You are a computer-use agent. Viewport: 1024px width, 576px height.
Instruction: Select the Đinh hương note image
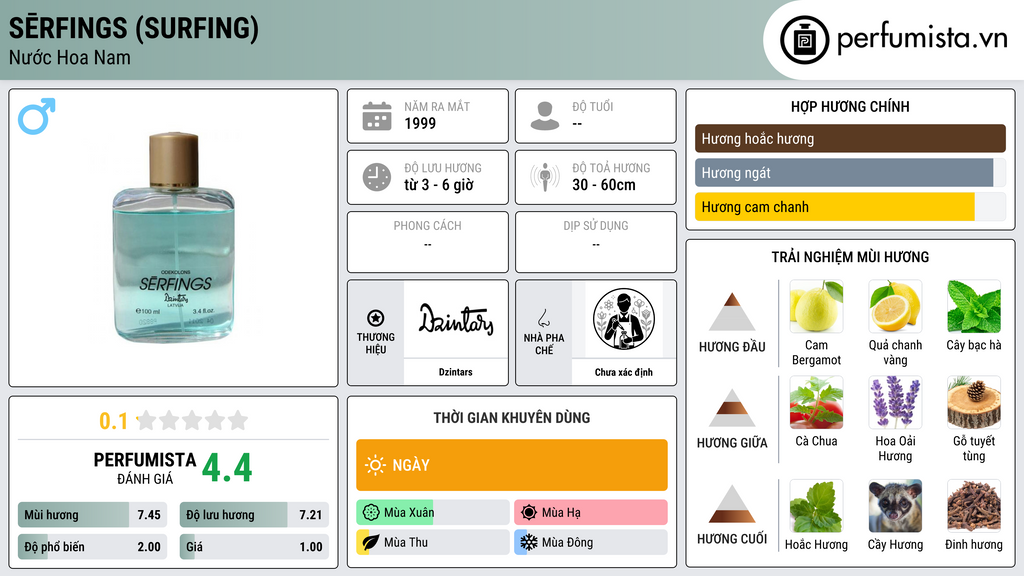pos(974,506)
